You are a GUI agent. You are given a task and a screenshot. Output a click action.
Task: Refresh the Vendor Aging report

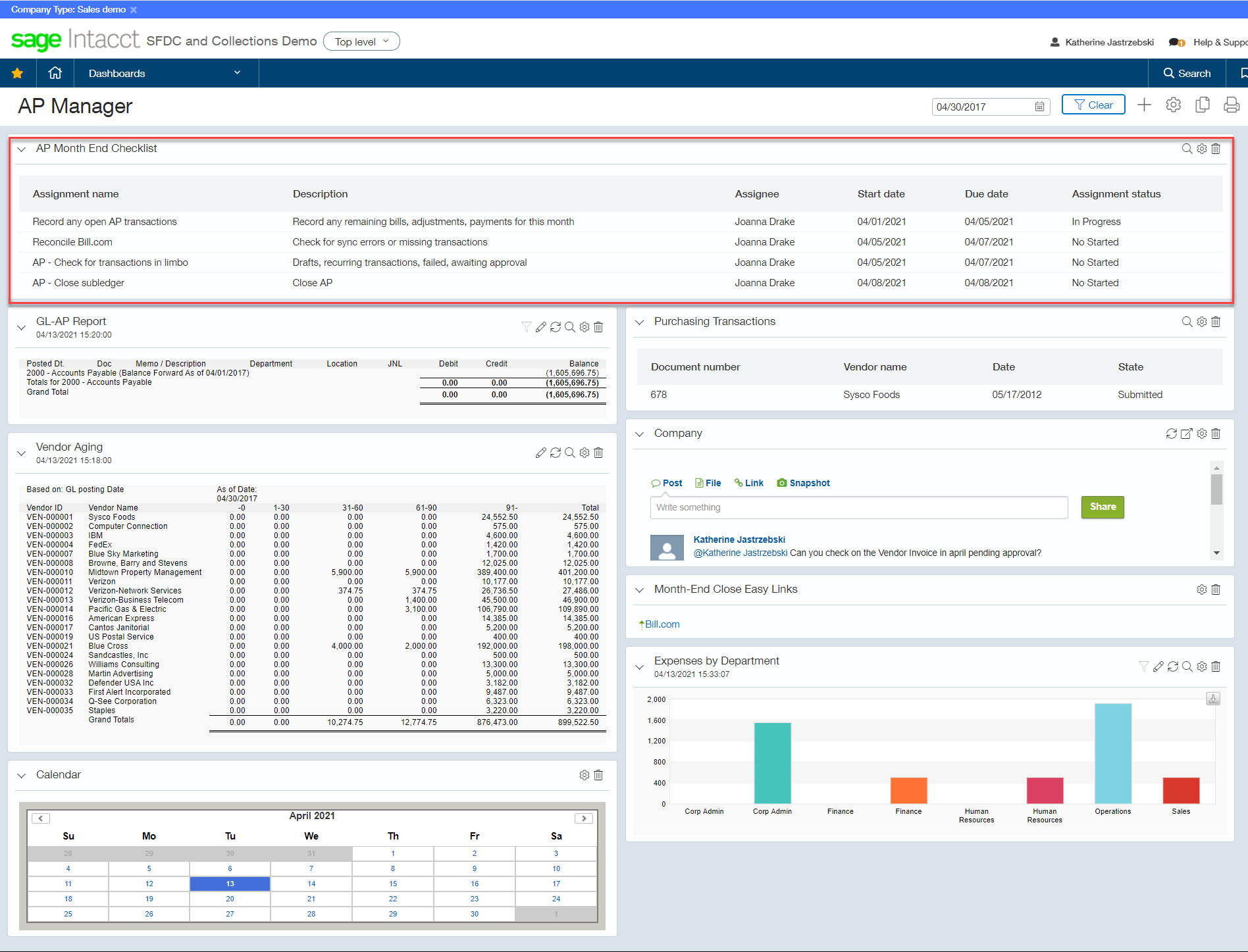(555, 453)
